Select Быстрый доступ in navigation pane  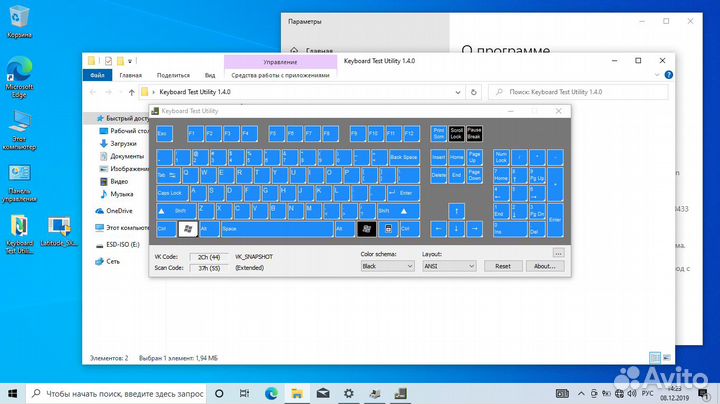pyautogui.click(x=121, y=118)
